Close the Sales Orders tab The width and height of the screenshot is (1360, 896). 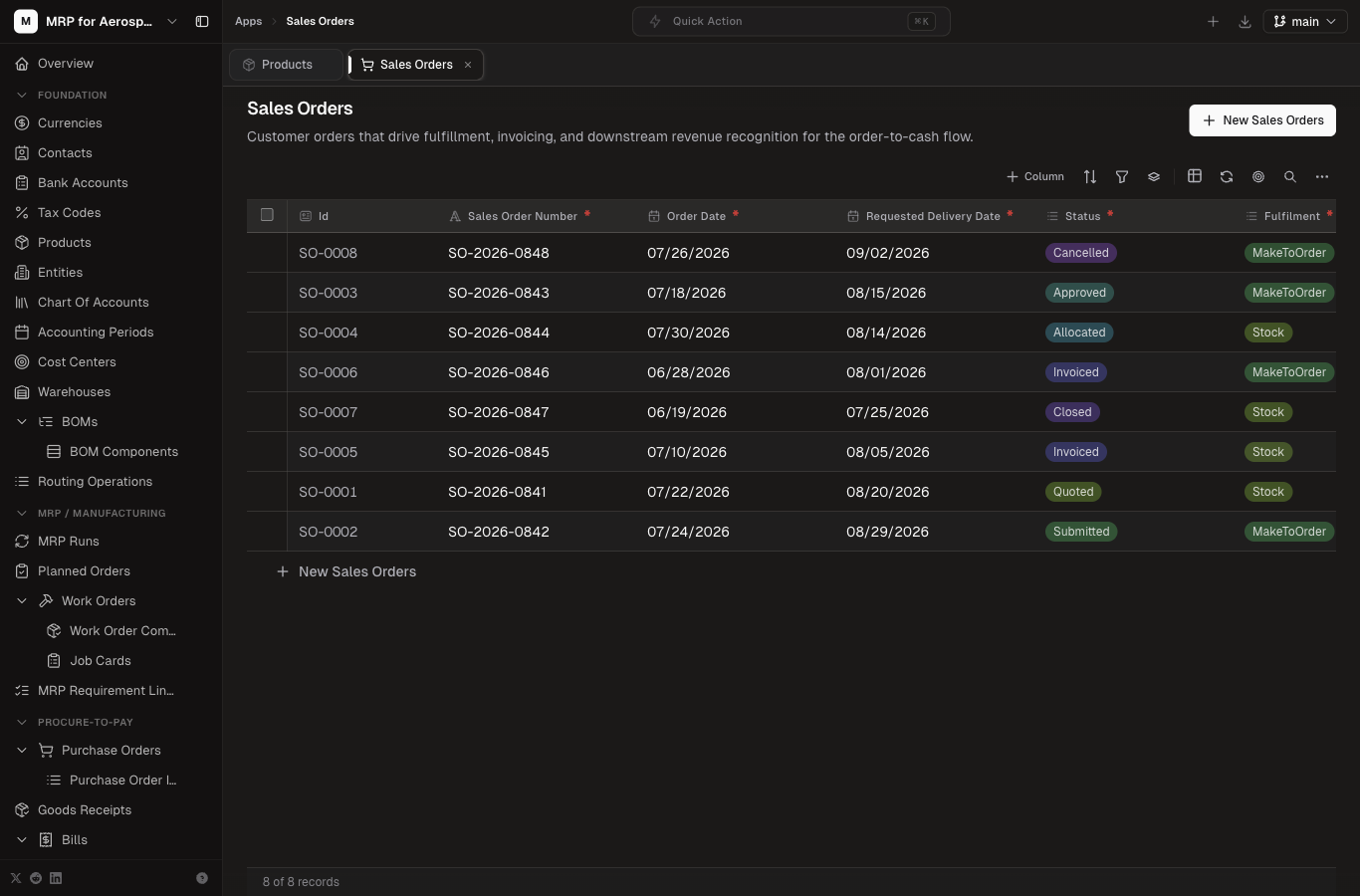pos(468,65)
